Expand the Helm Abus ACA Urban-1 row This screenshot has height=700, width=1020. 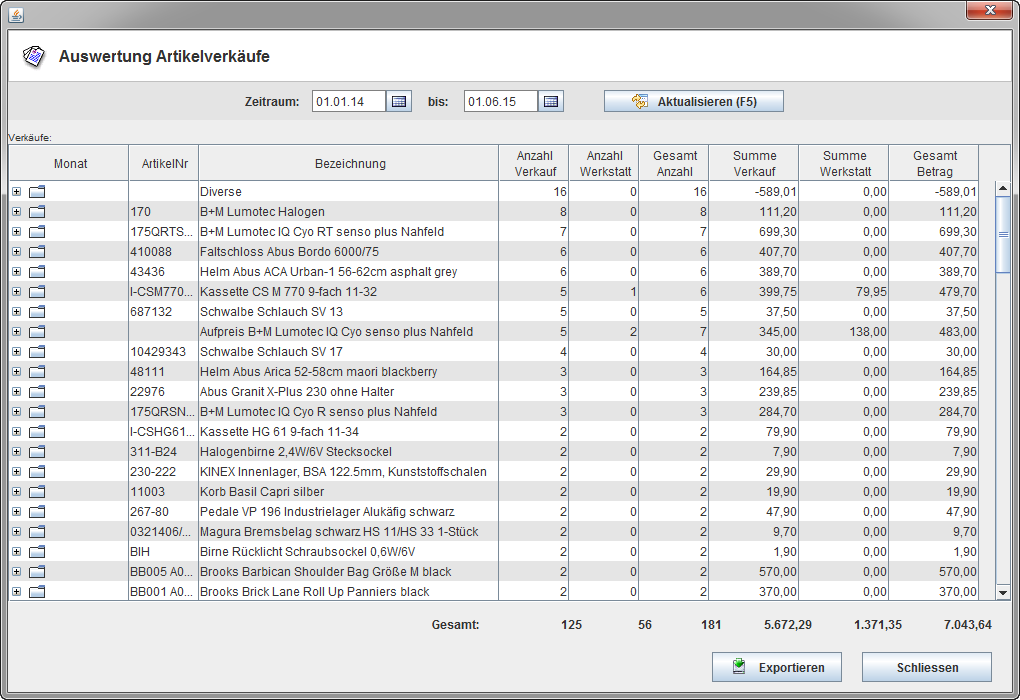click(16, 272)
